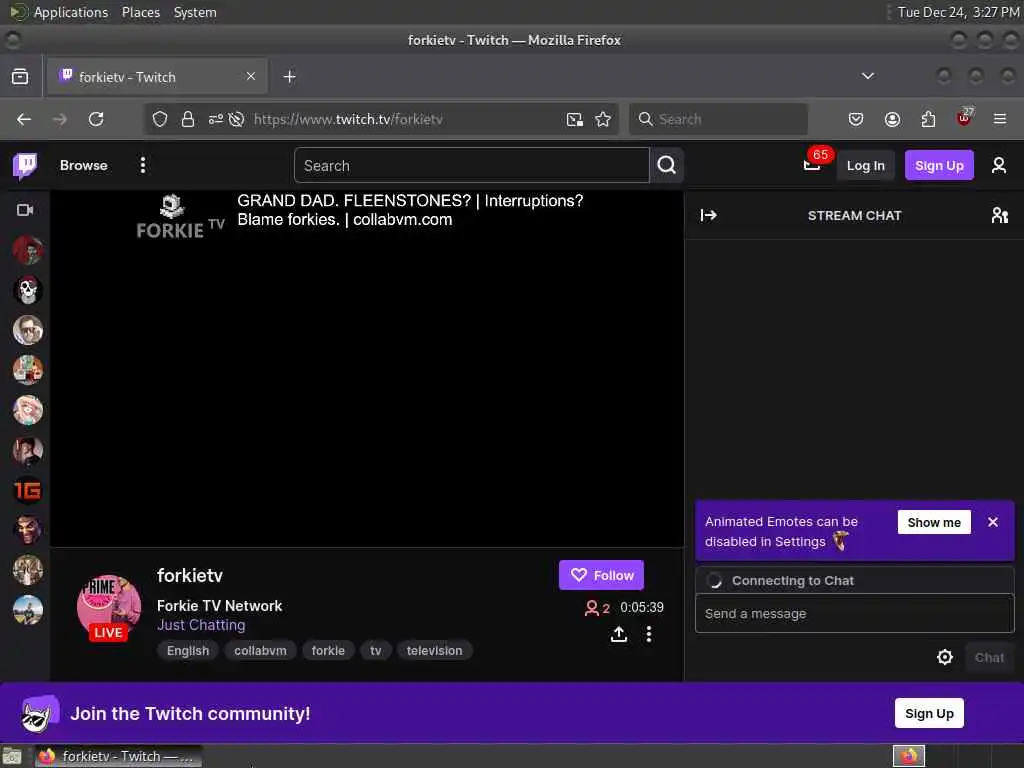Dismiss the Animated Emotes notice
Screen dimensions: 1024x768
[x=993, y=522]
